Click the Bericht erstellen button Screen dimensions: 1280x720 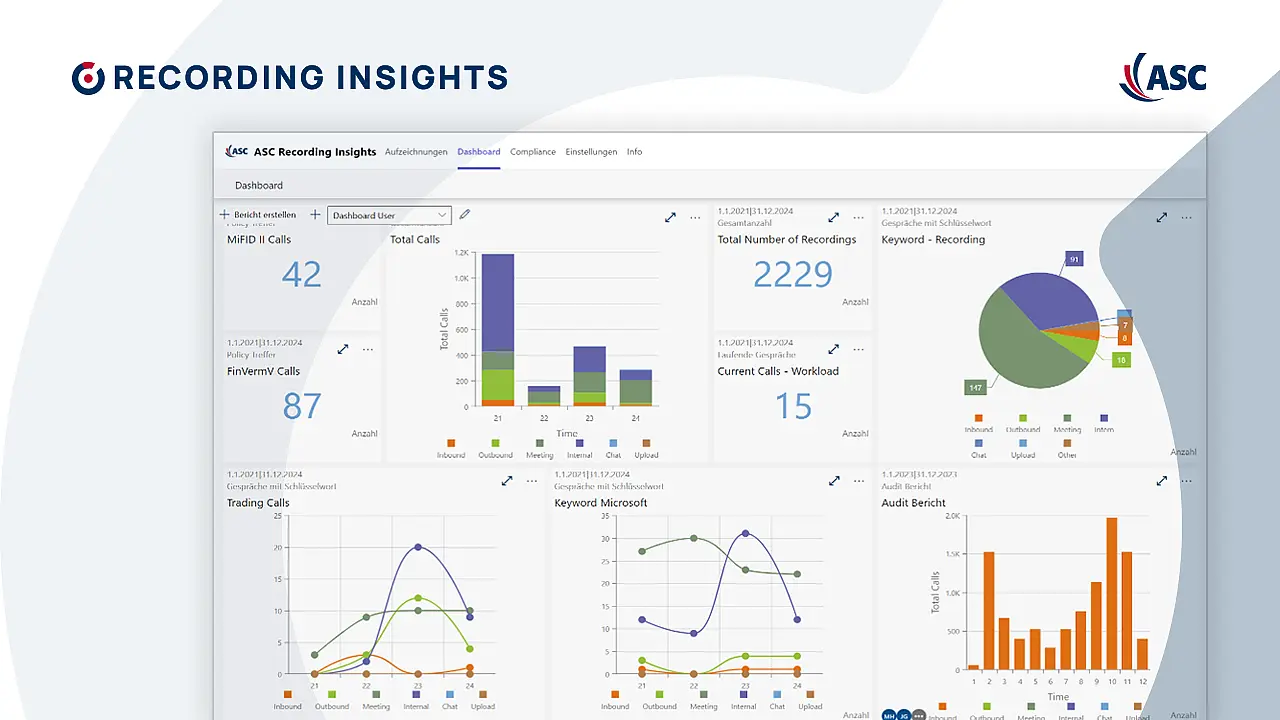point(259,214)
